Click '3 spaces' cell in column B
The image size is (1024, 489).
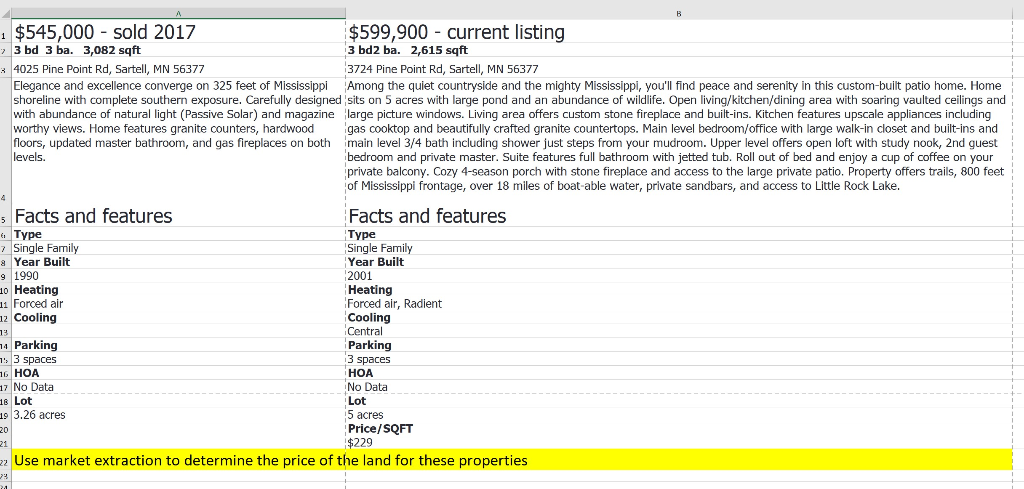tap(679, 359)
